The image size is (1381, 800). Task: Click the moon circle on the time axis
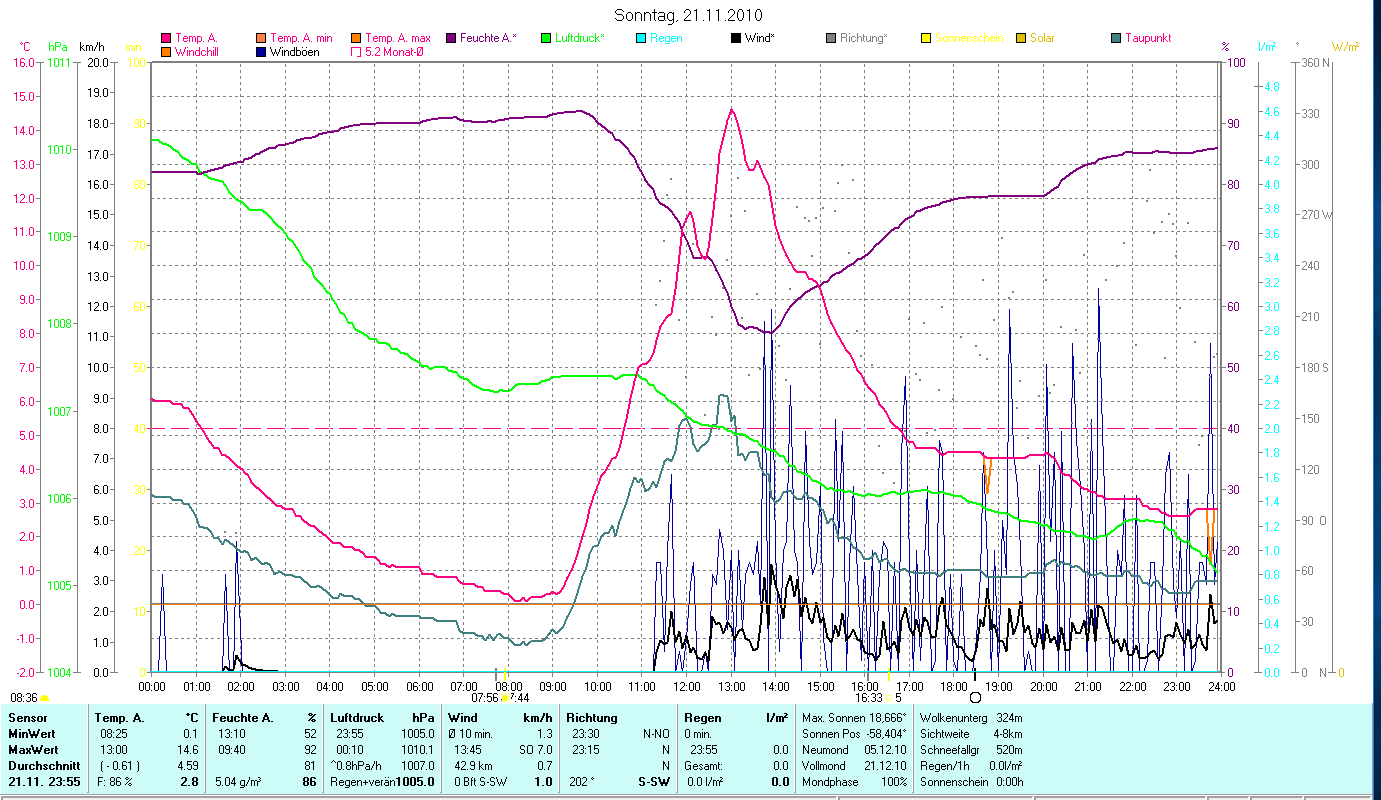point(976,697)
